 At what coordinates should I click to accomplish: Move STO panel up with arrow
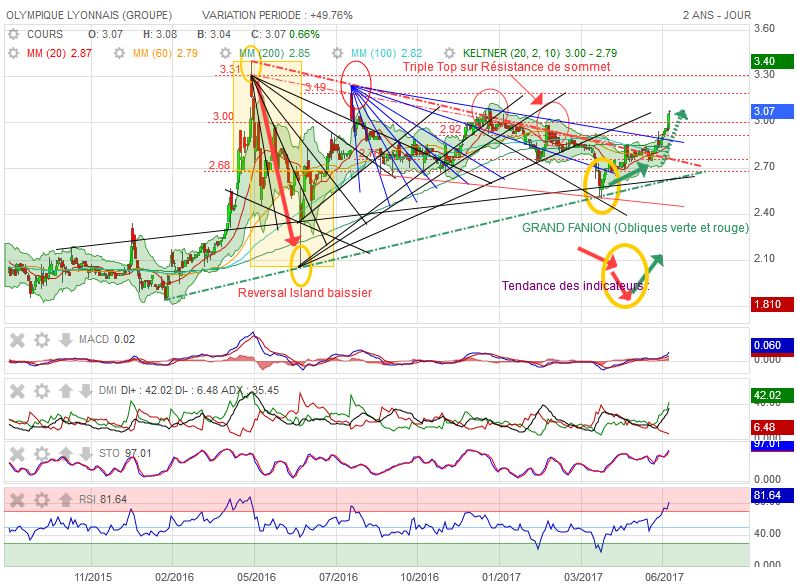66,453
